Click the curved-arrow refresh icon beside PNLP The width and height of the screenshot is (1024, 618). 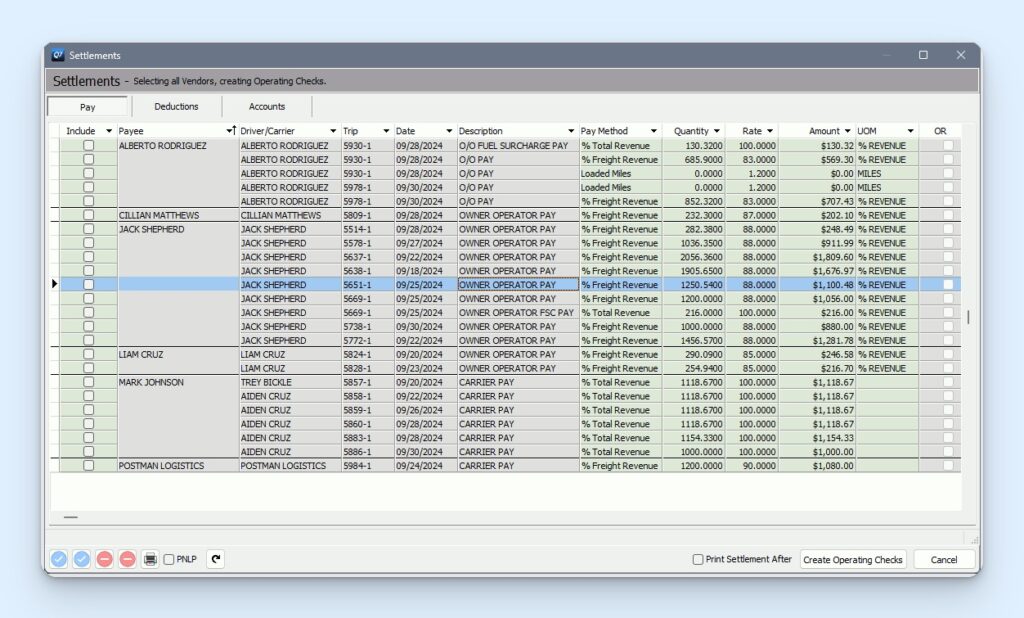(x=216, y=559)
